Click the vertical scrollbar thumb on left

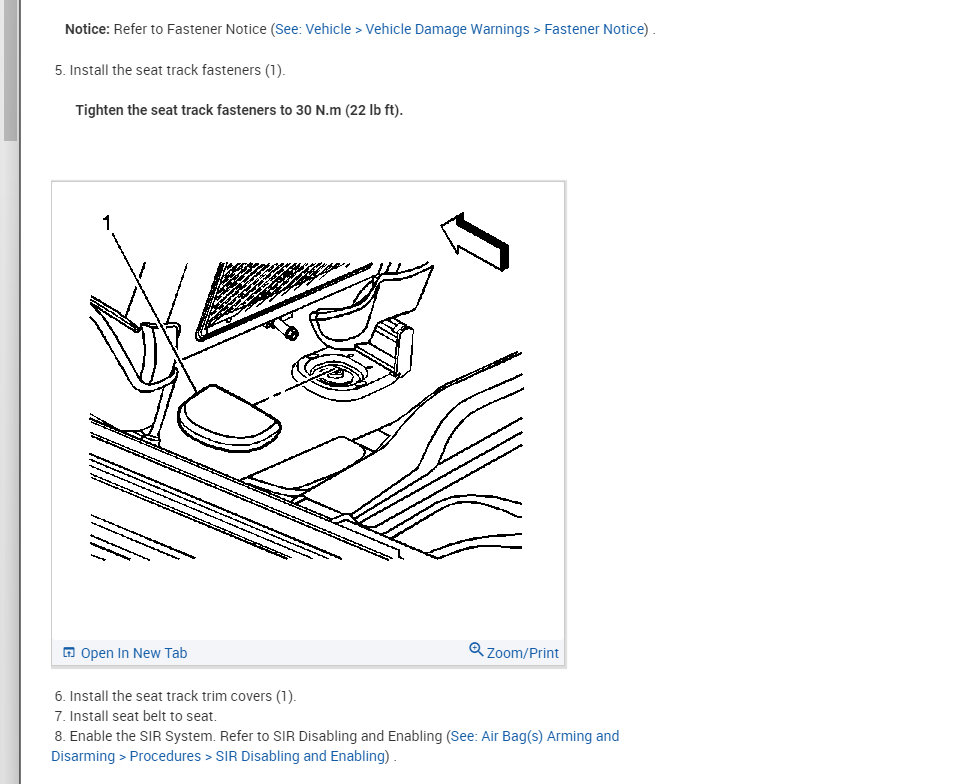tap(10, 71)
